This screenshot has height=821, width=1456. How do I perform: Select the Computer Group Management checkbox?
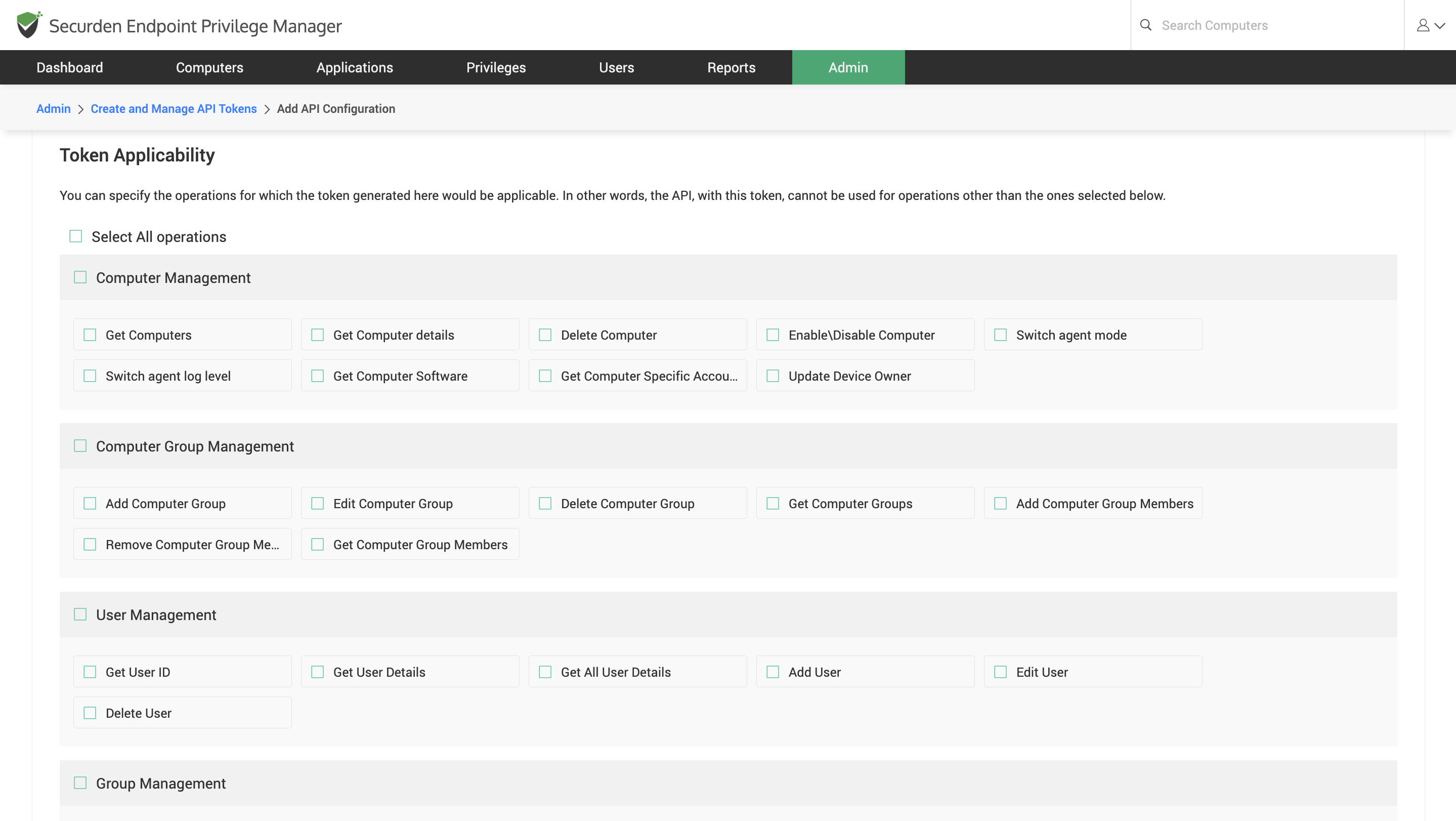[x=80, y=445]
